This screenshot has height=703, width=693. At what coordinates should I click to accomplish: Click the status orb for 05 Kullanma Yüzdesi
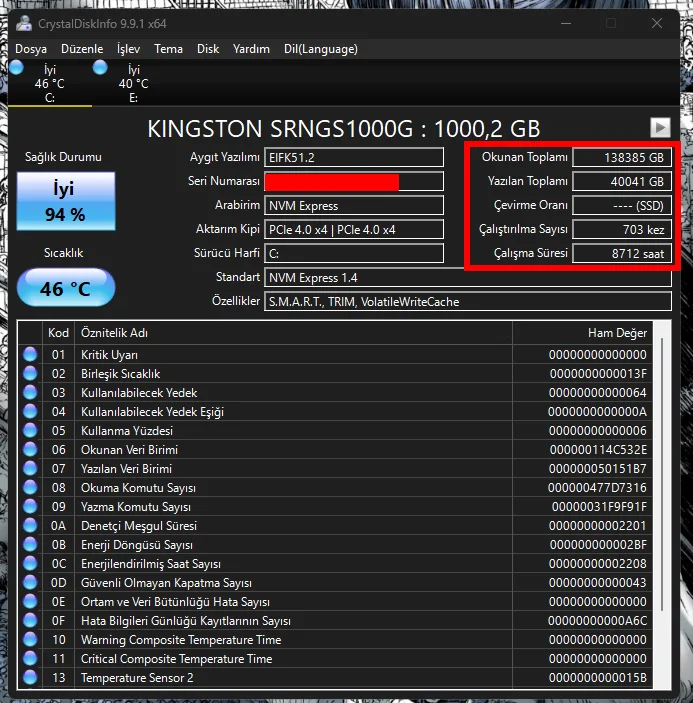pos(30,430)
